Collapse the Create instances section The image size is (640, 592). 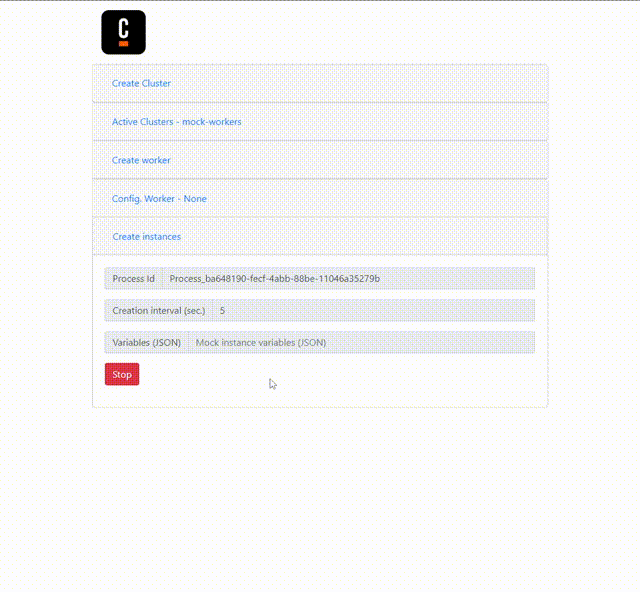point(147,237)
